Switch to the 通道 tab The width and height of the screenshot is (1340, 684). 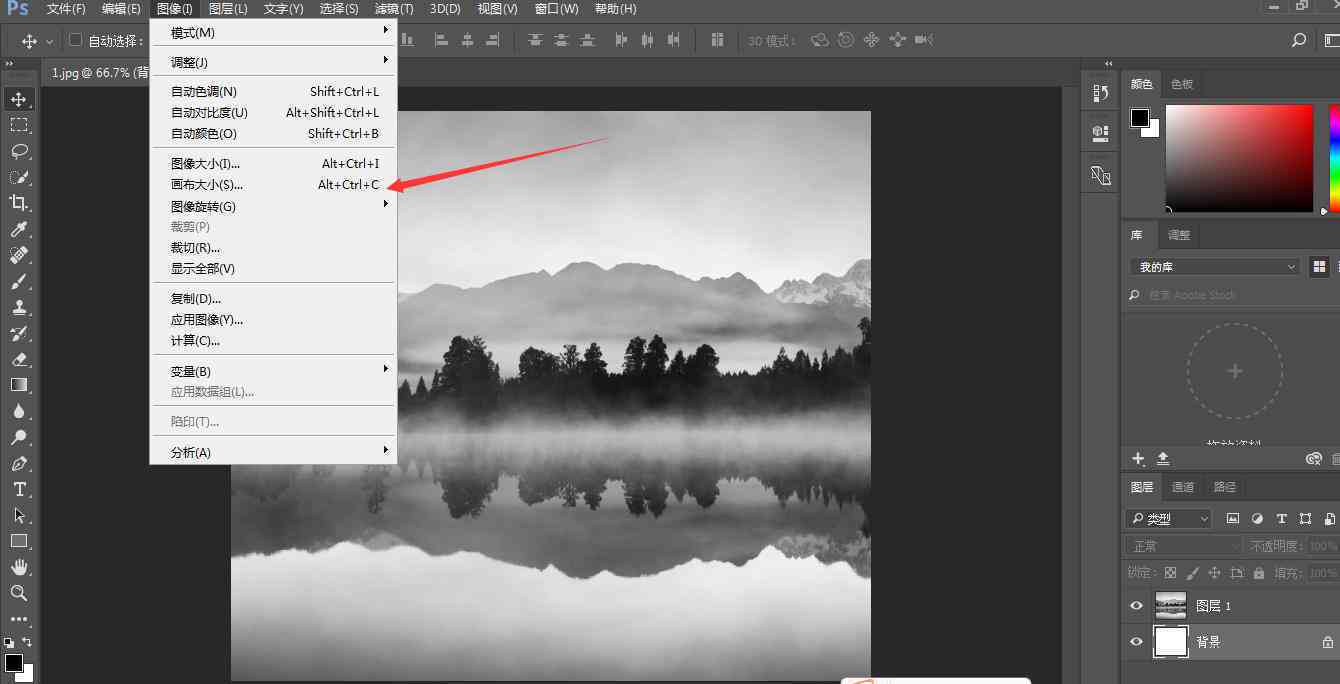coord(1183,487)
